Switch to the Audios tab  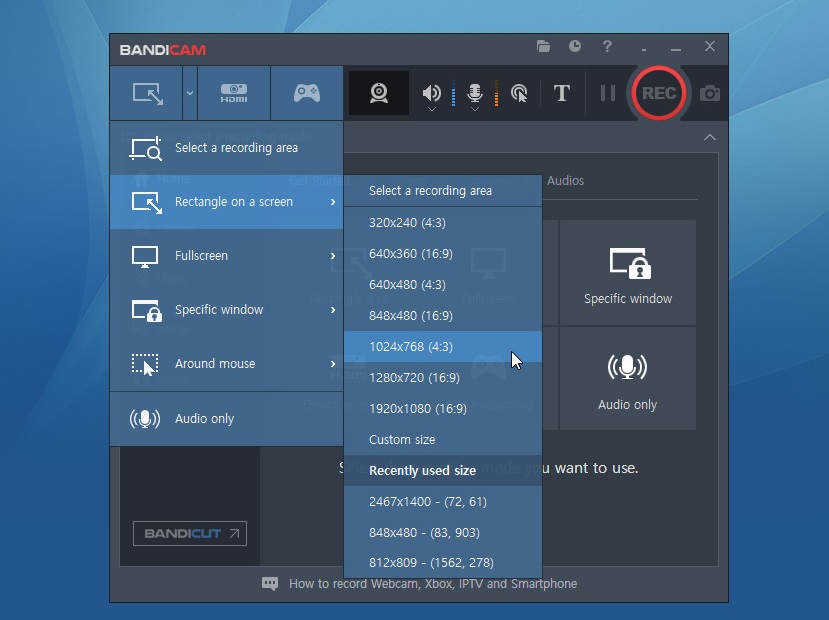click(565, 181)
